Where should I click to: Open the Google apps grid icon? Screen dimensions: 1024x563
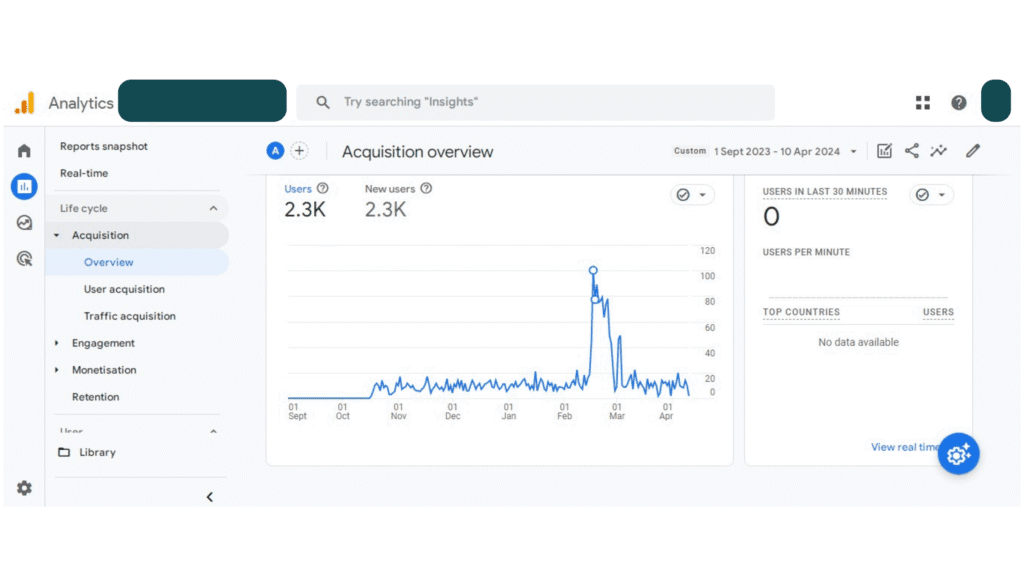pyautogui.click(x=922, y=103)
